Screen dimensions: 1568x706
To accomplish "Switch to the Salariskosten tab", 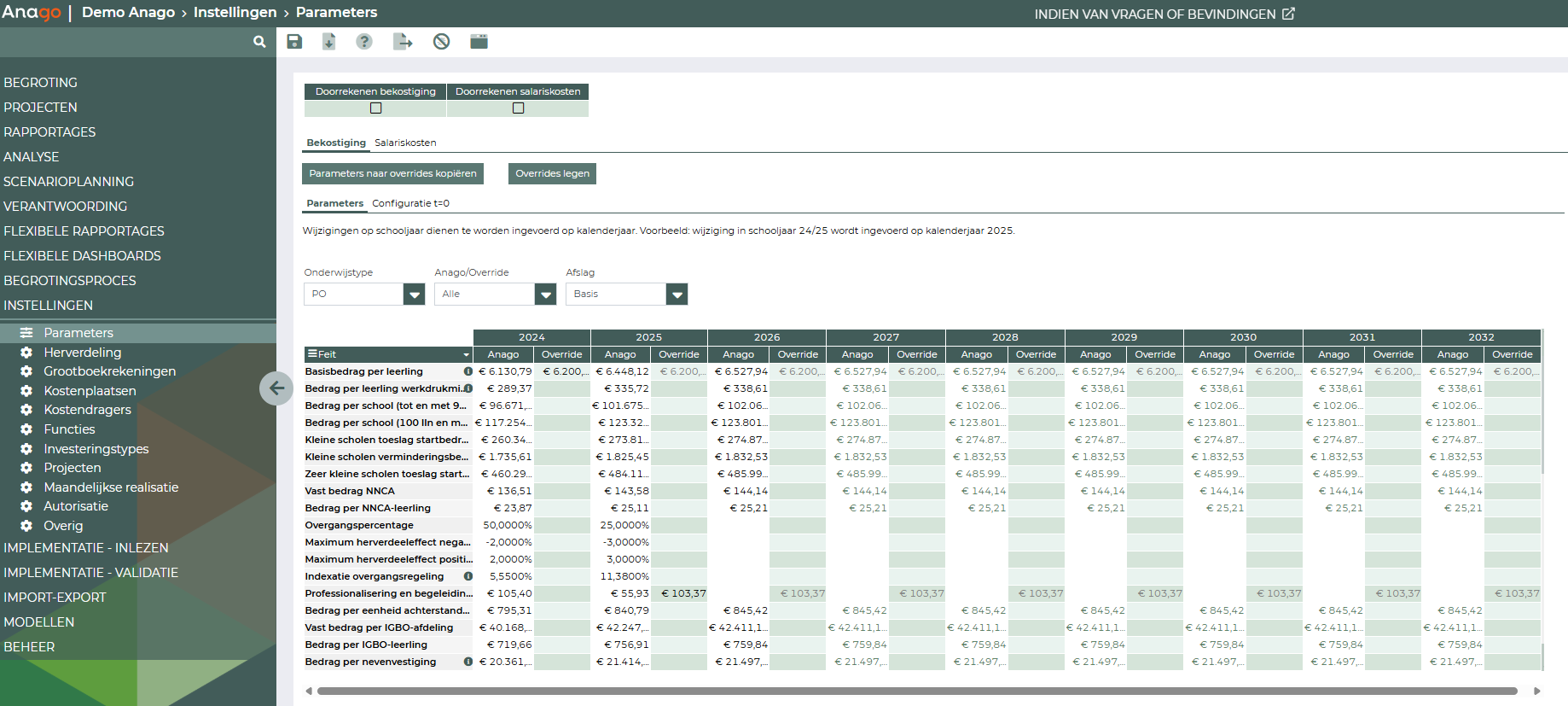I will tap(405, 143).
